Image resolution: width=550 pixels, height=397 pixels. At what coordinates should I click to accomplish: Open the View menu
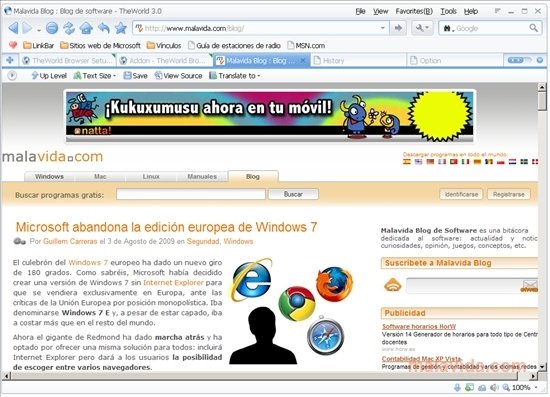point(380,11)
